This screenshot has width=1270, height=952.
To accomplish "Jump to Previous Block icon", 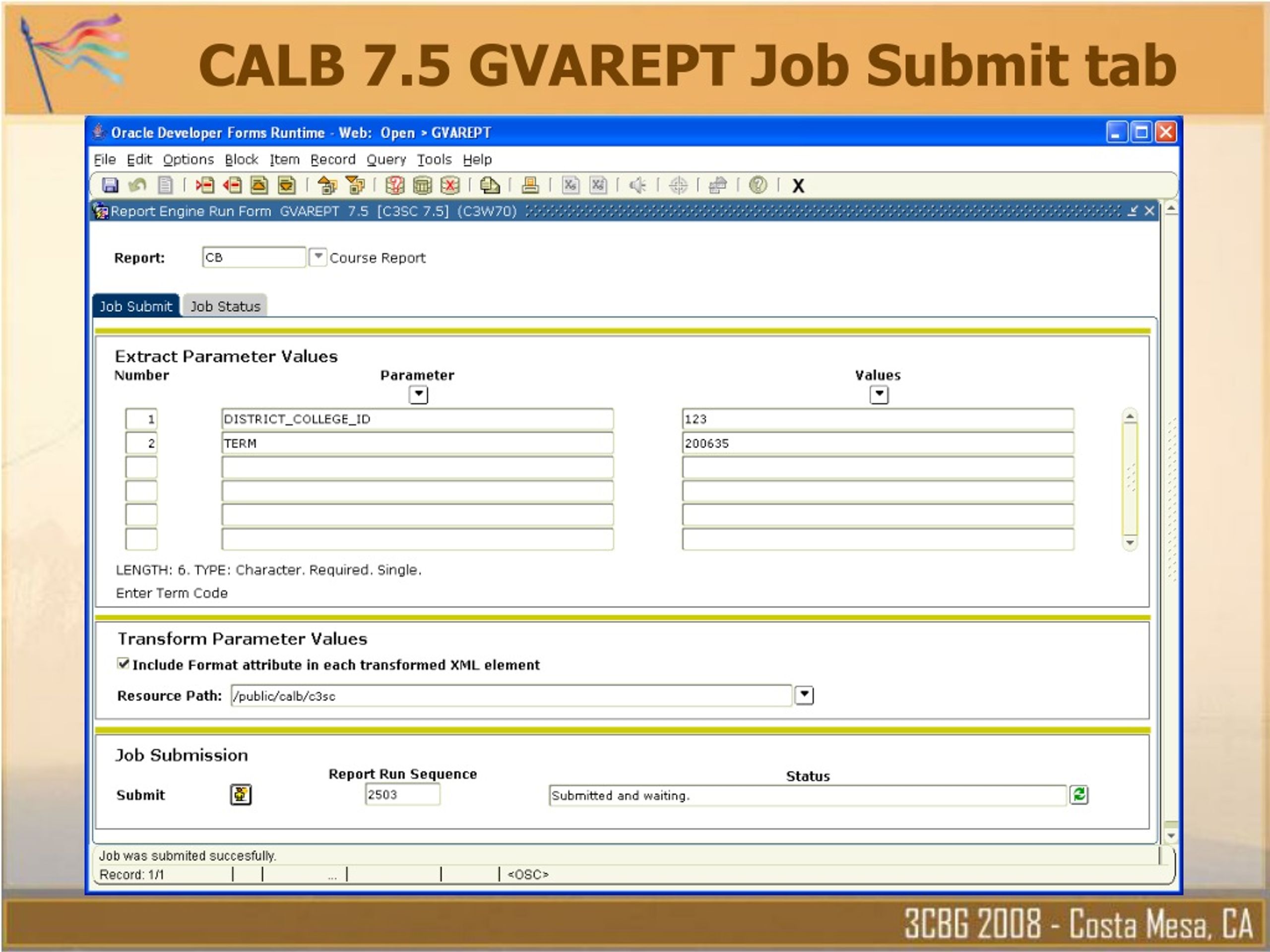I will (327, 185).
